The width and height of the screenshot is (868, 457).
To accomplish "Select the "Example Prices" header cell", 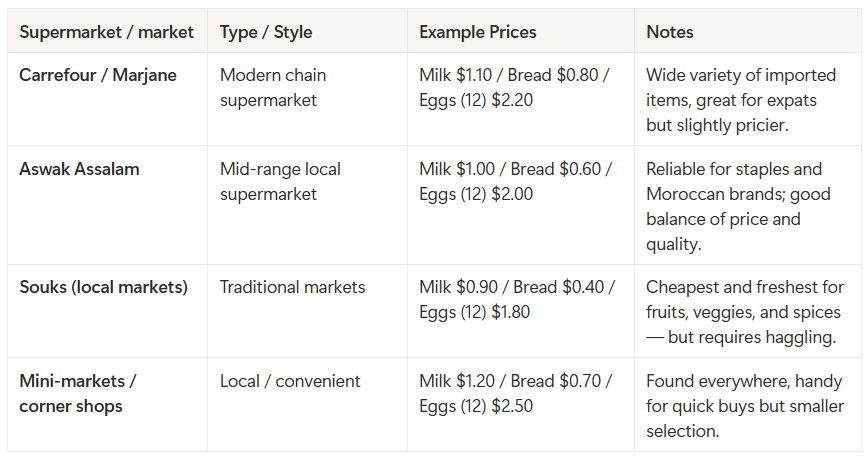I will point(478,32).
